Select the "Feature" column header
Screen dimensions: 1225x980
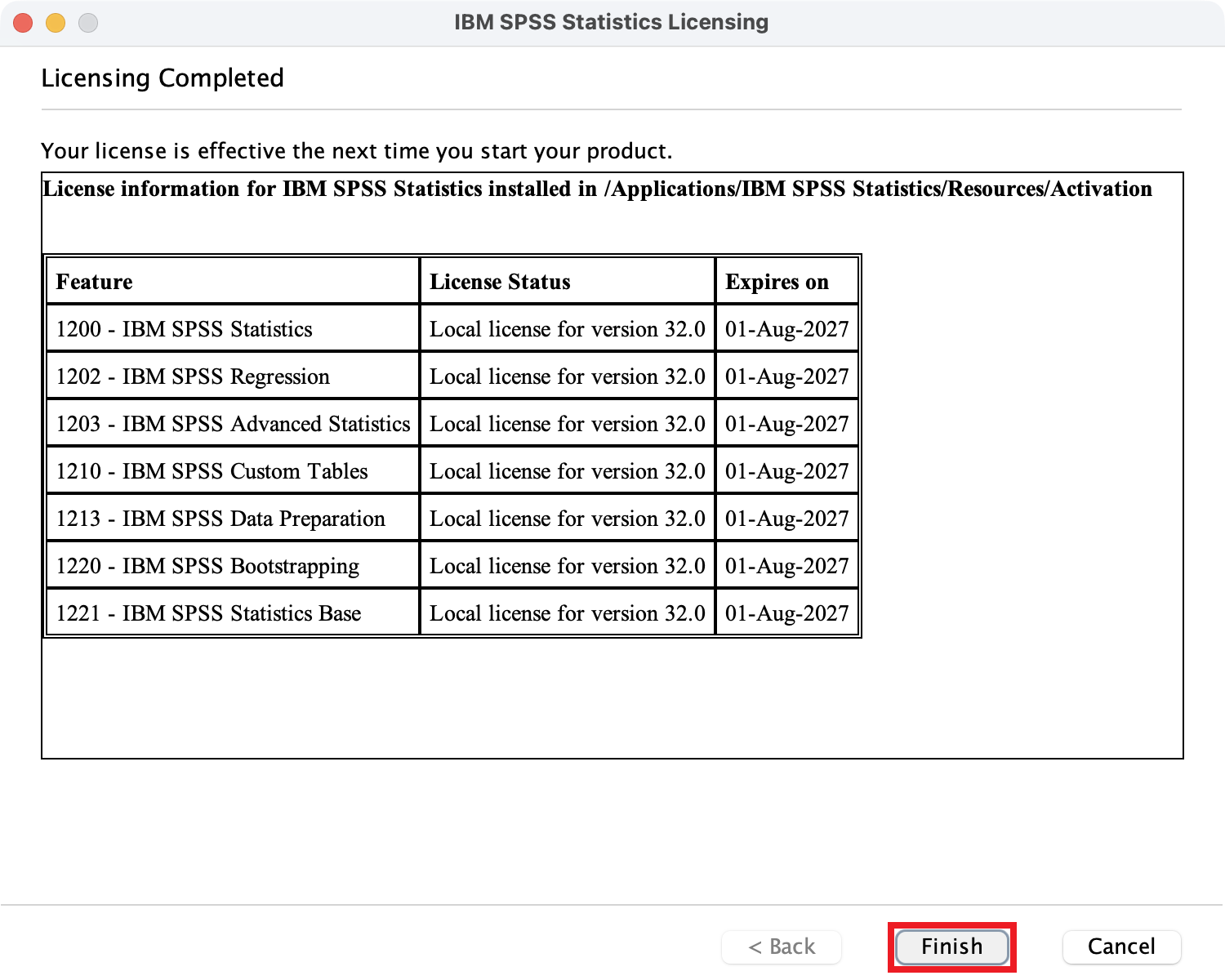[233, 282]
